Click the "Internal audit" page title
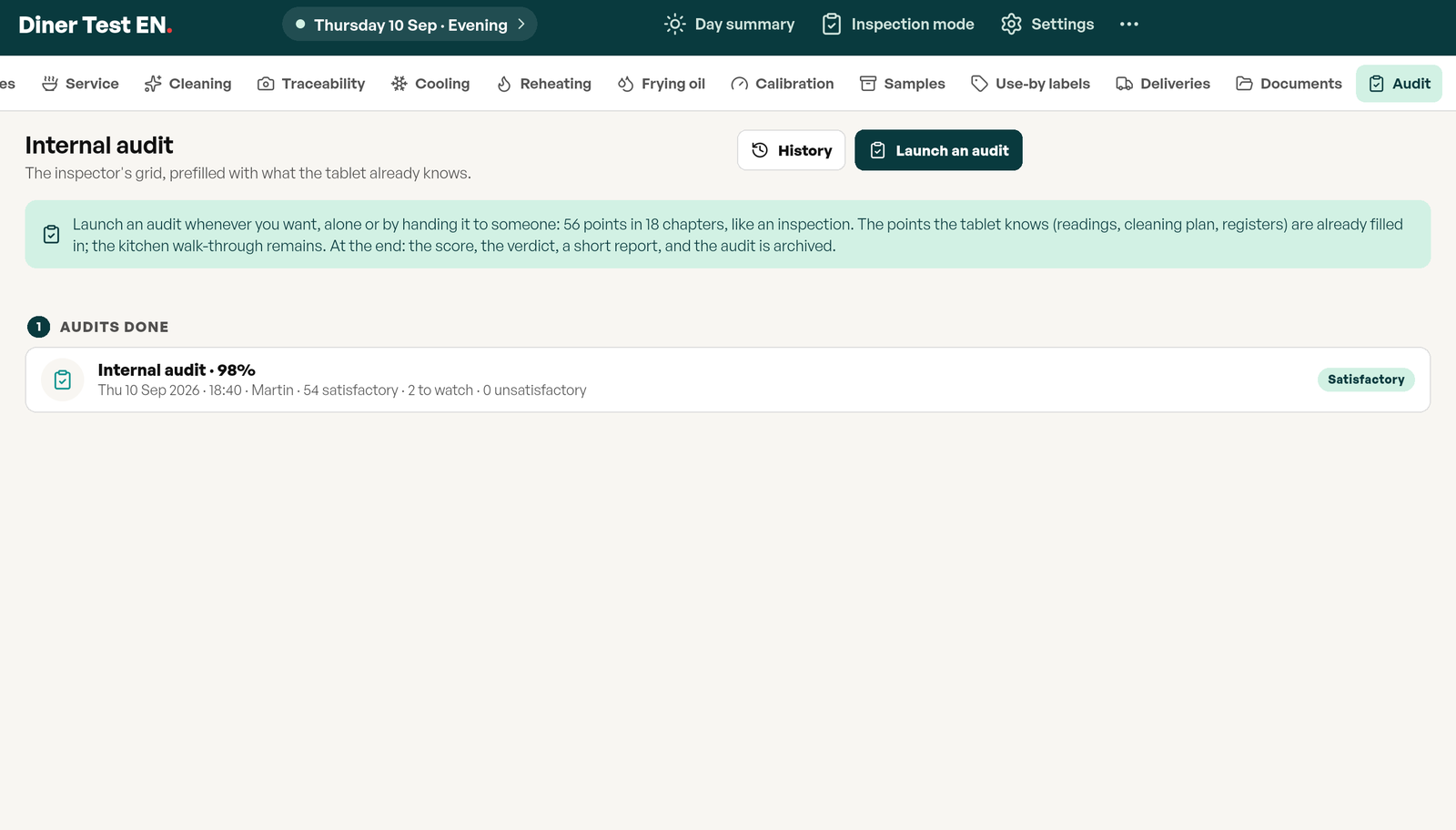 pos(99,145)
